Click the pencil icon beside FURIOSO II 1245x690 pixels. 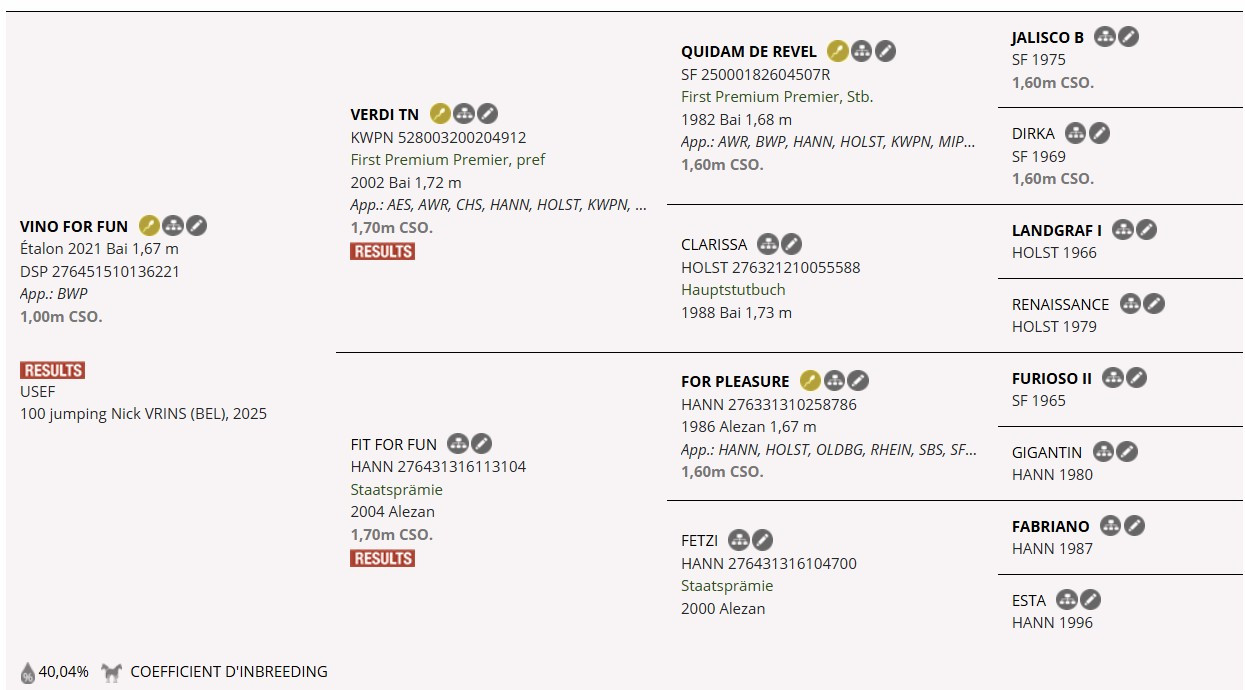(1136, 378)
